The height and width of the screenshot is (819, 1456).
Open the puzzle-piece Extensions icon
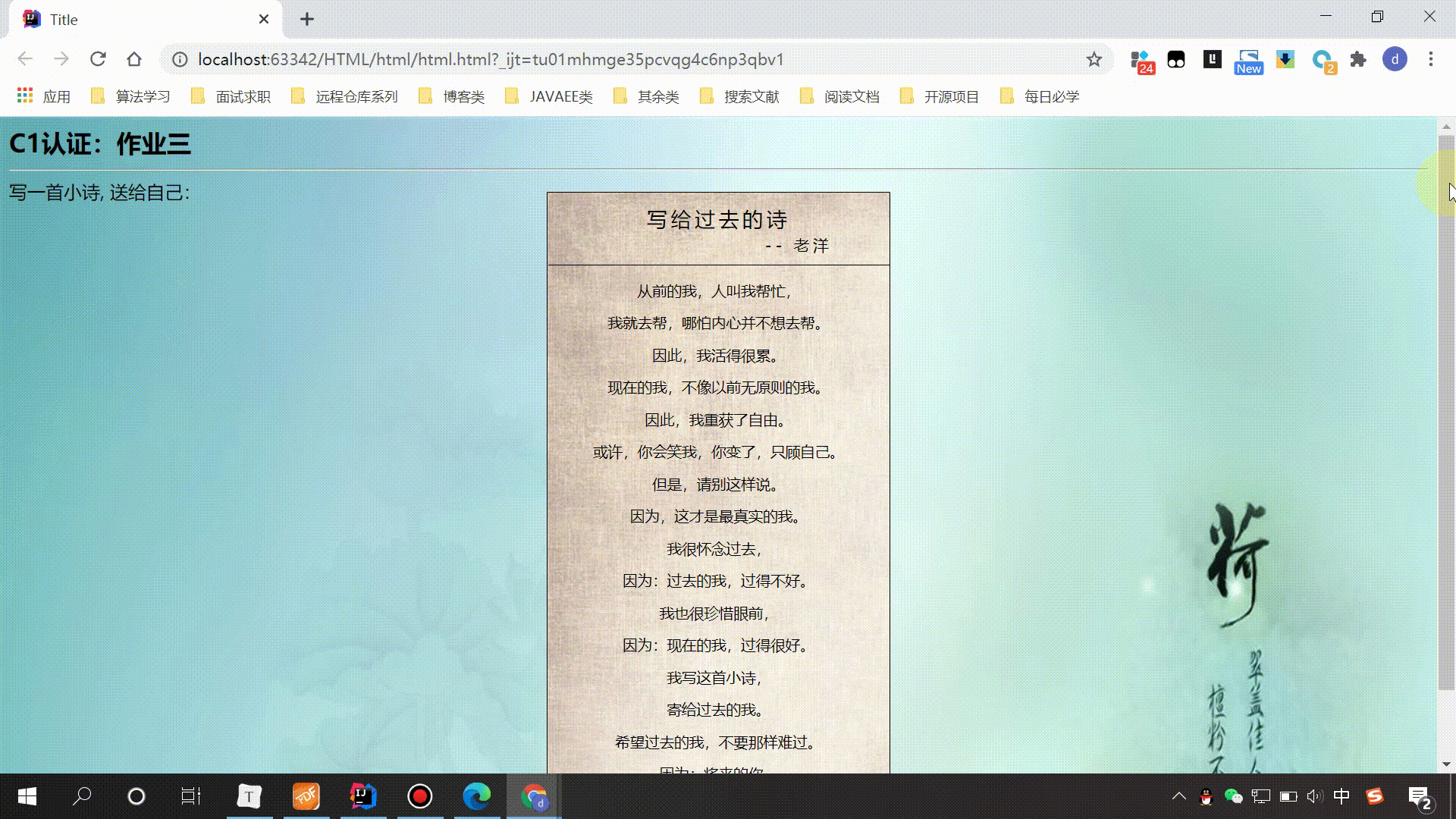coord(1358,59)
